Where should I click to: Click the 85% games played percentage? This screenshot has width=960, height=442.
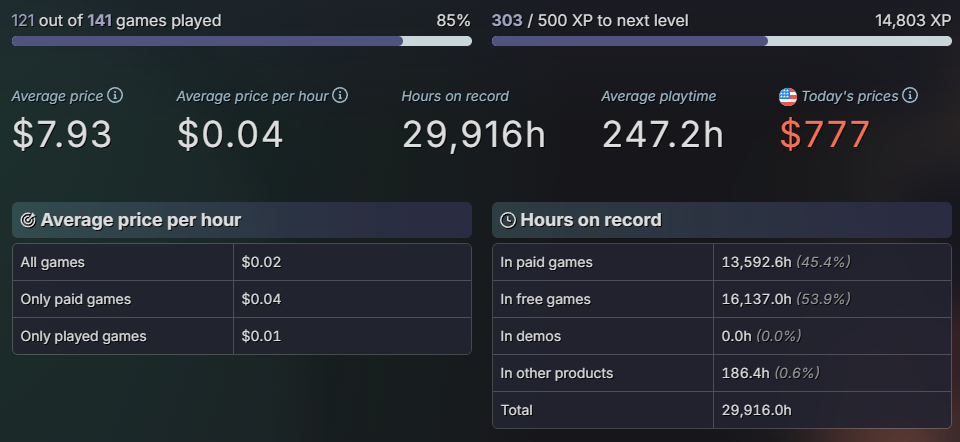pos(454,21)
